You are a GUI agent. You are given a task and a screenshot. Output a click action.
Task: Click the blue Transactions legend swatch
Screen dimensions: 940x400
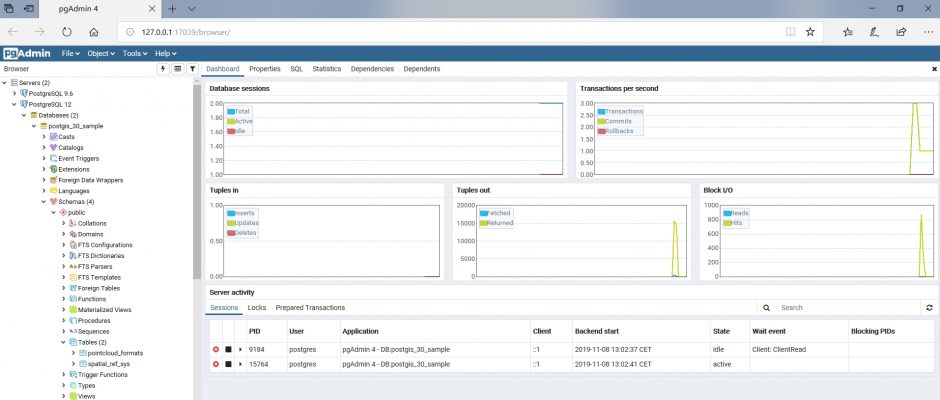click(601, 111)
